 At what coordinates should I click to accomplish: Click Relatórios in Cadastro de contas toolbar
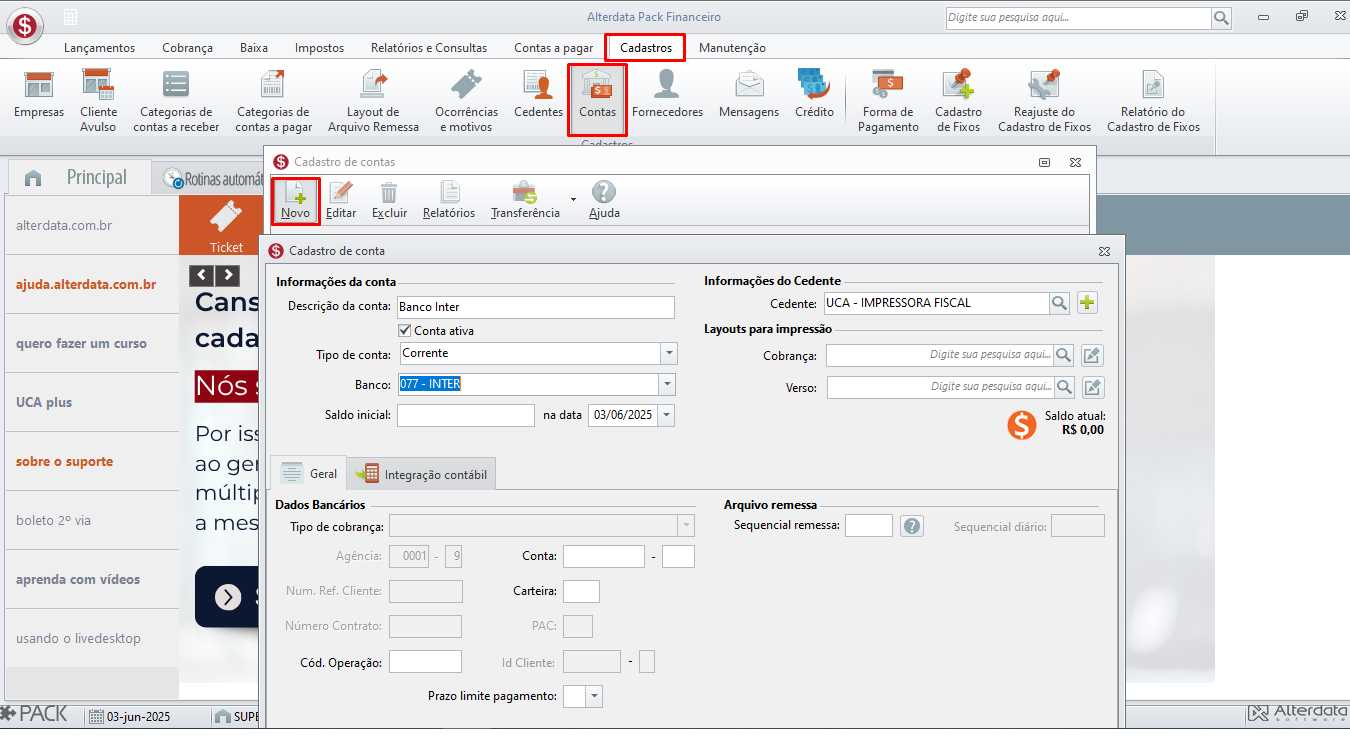coord(449,200)
